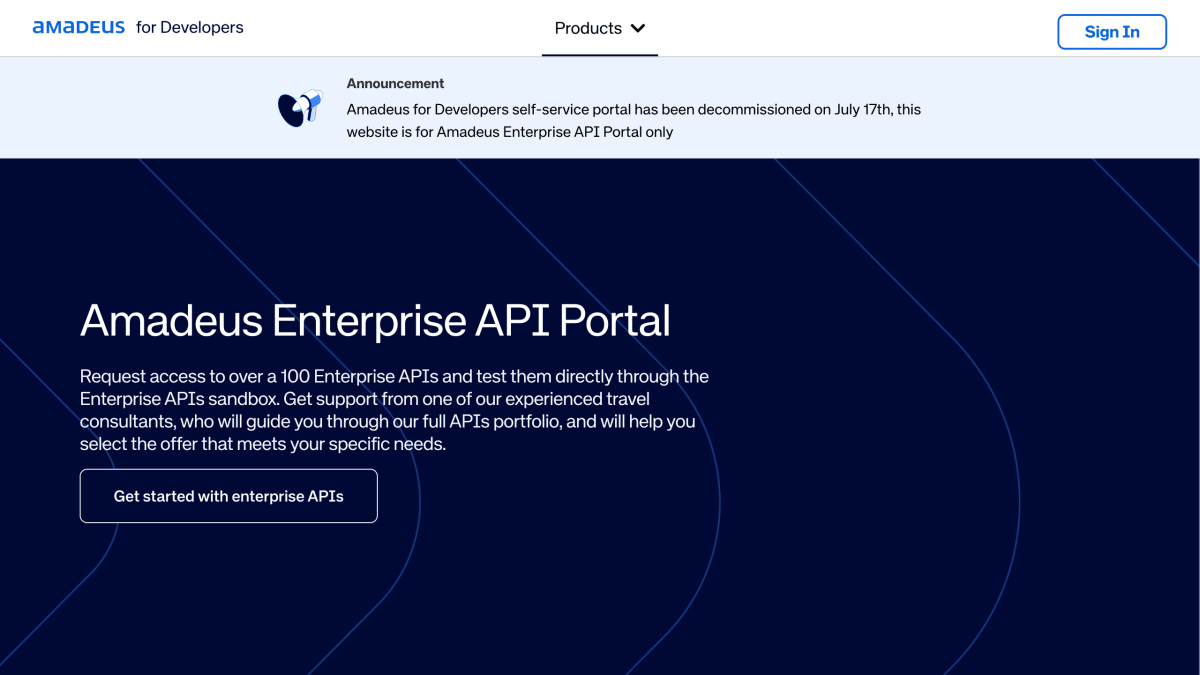Click the decommissioned portal announcement message

click(634, 120)
